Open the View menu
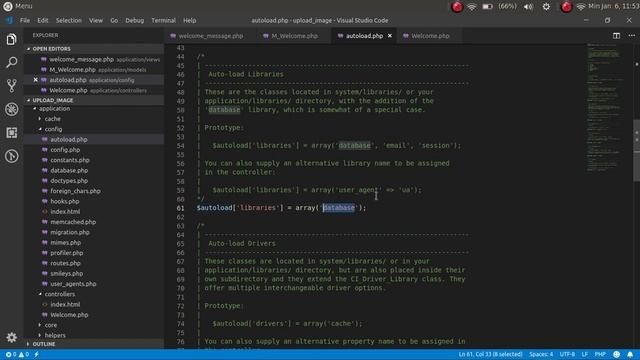Screen dimensions: 640x360 pos(96,20)
